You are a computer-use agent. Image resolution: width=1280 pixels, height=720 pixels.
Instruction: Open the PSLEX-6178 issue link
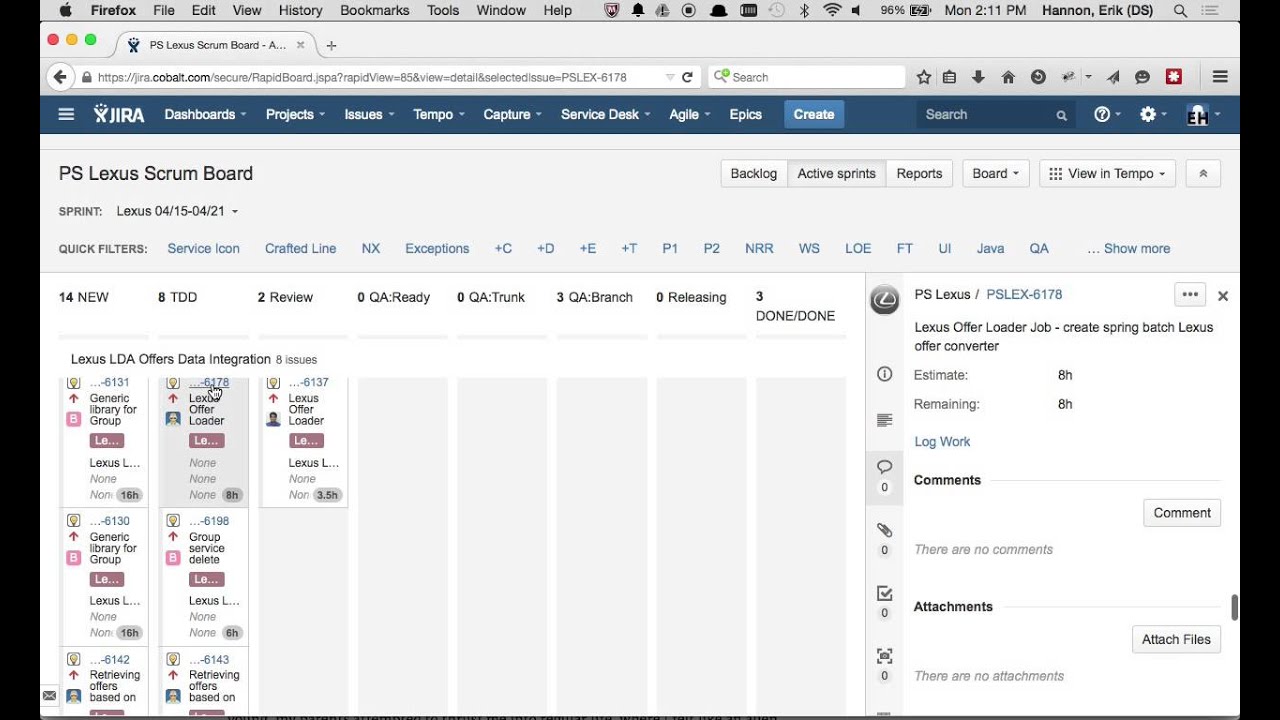pyautogui.click(x=1024, y=295)
